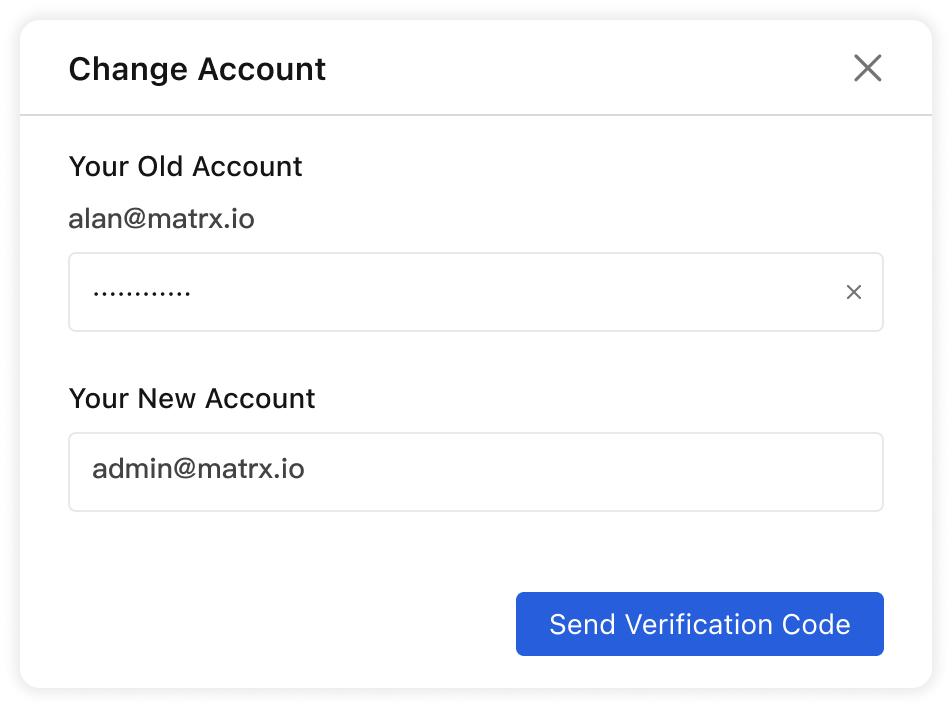Clear the old account password field

(853, 292)
